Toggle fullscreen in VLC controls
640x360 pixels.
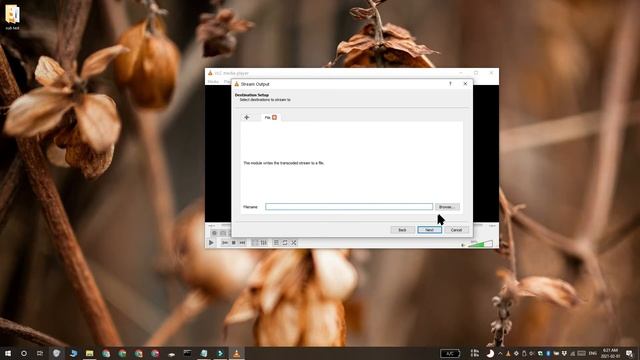click(255, 243)
